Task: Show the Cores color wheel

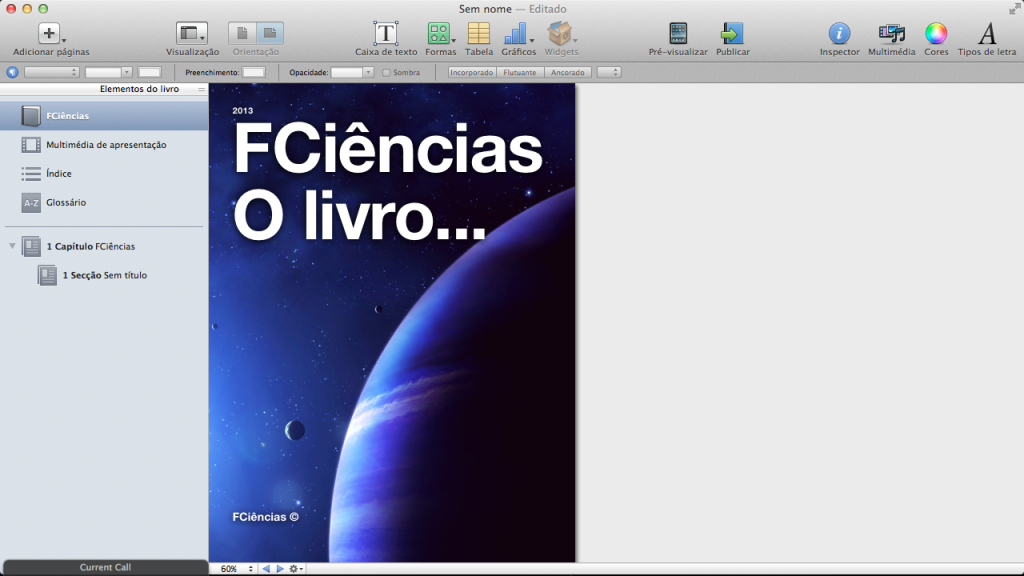Action: (x=936, y=33)
